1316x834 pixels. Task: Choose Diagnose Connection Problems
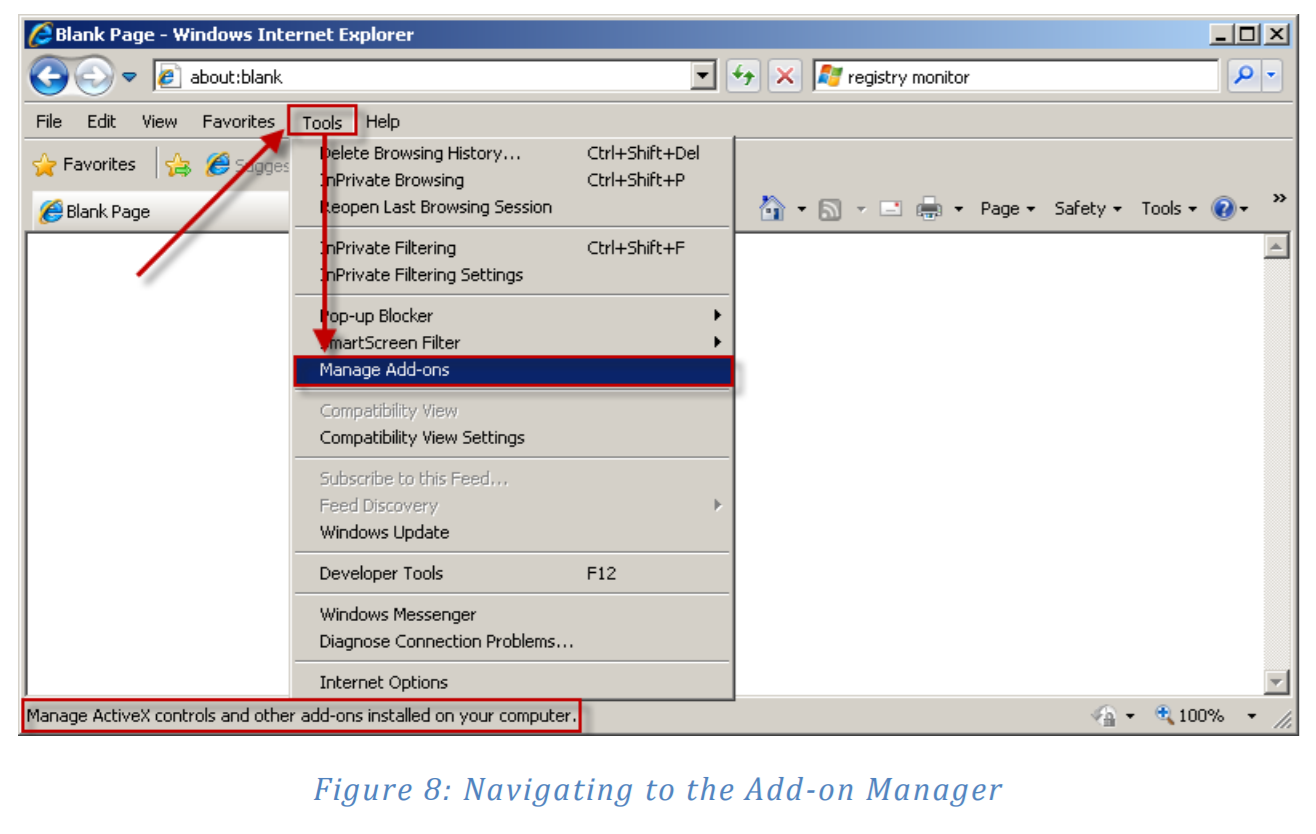[512, 642]
